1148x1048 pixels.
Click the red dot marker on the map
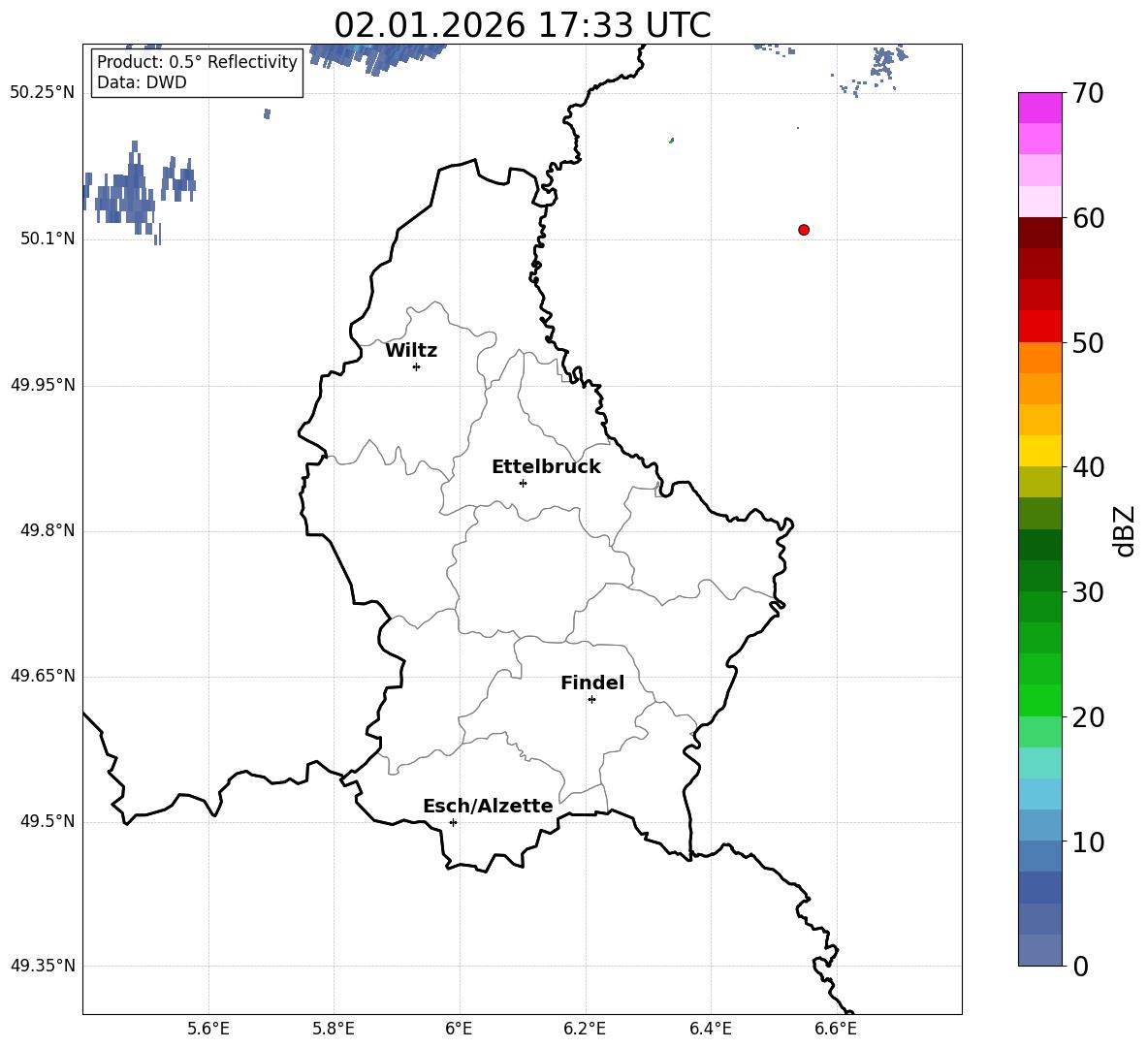click(x=804, y=230)
